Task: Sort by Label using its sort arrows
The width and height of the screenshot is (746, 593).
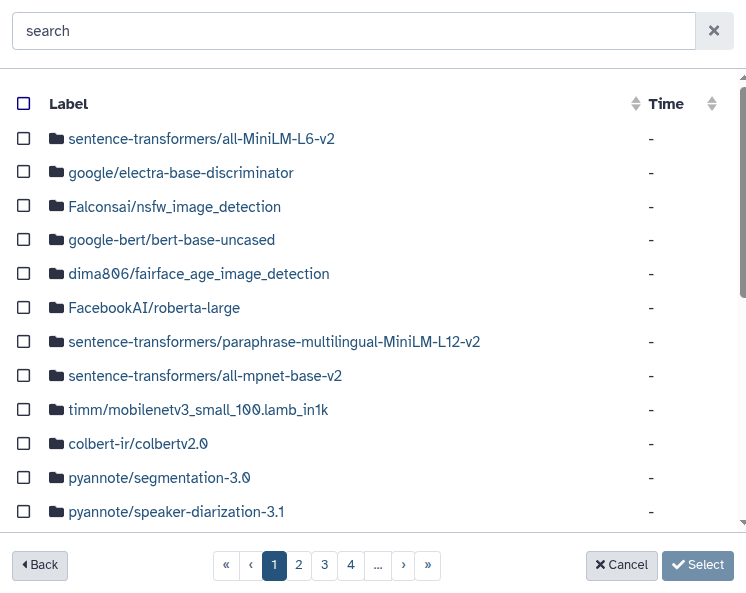Action: (636, 103)
